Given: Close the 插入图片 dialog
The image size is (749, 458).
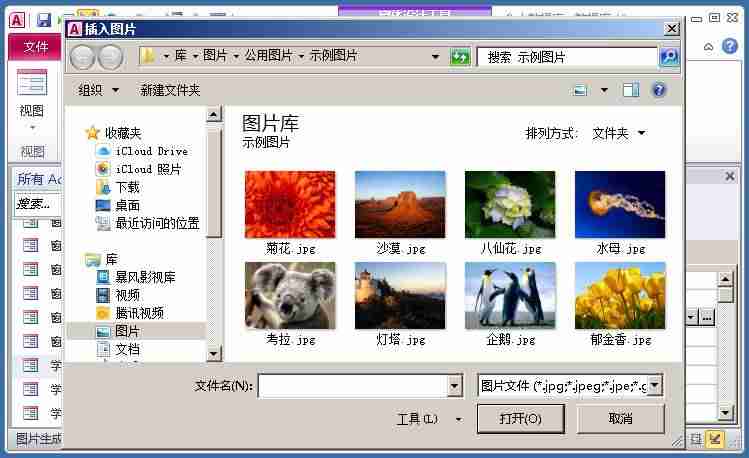Looking at the screenshot, I should [x=672, y=29].
